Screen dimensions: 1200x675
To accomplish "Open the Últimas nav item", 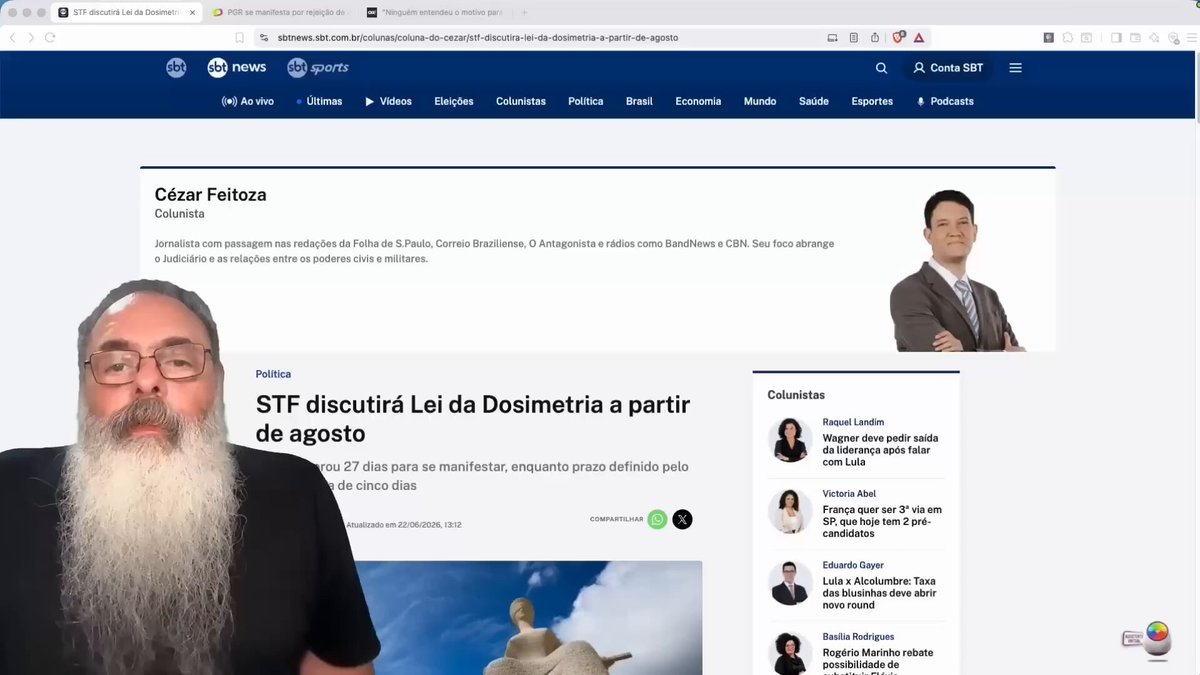I will [x=319, y=101].
